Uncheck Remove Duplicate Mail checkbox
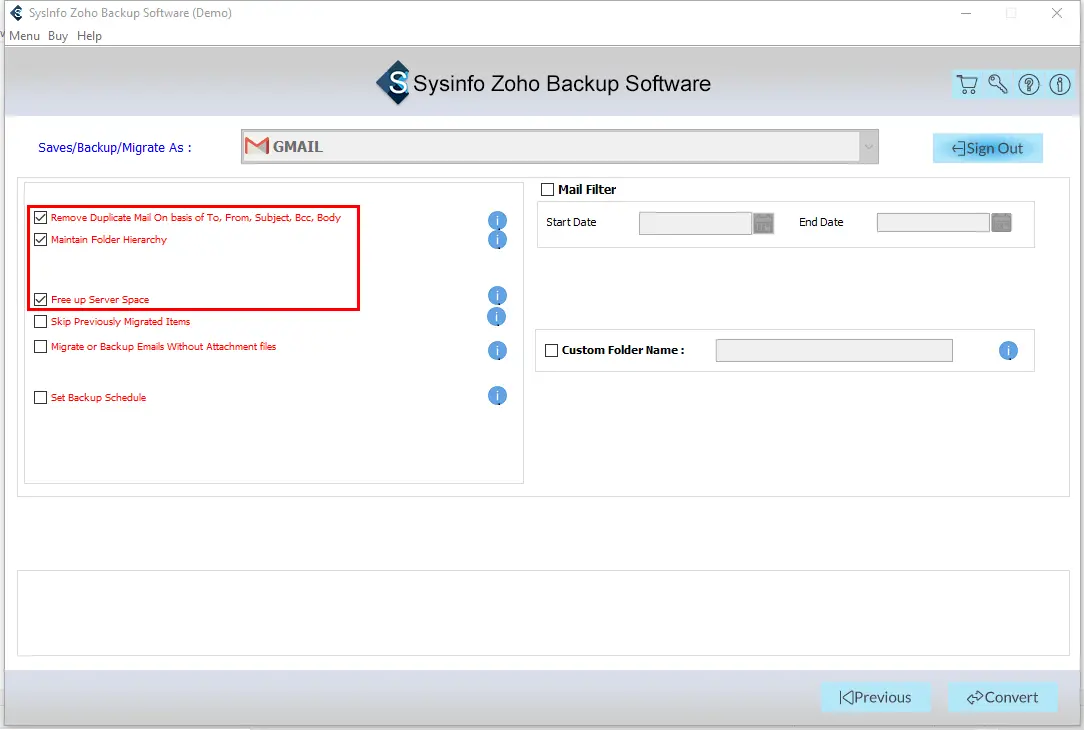1084x730 pixels. click(40, 218)
